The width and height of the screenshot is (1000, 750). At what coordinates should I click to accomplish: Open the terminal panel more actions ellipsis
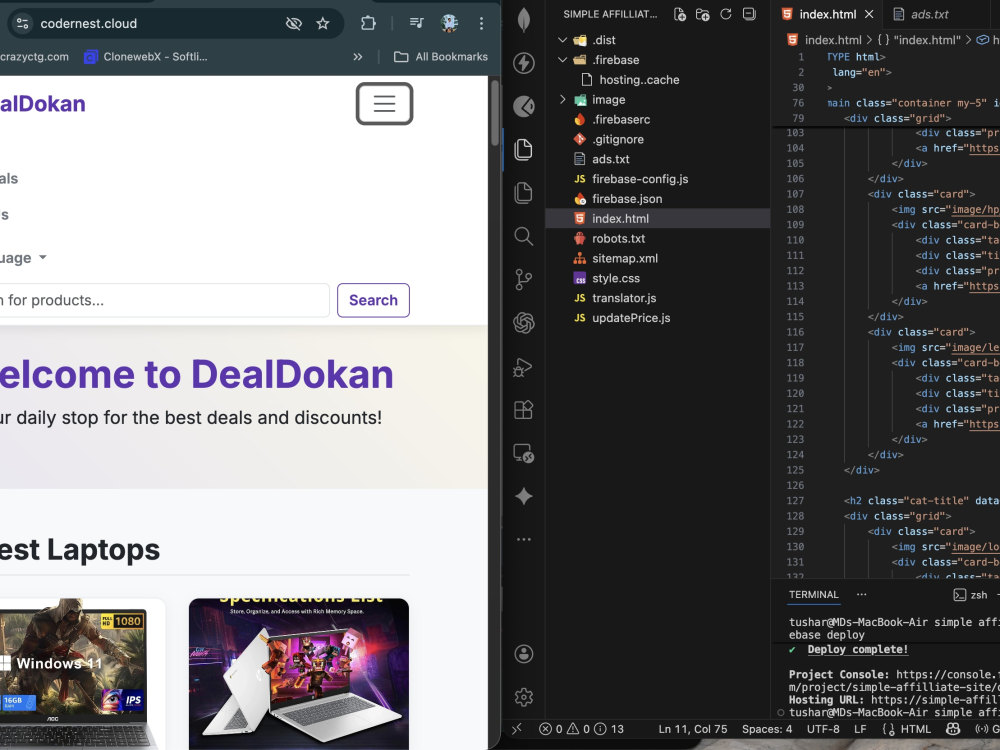tap(862, 594)
